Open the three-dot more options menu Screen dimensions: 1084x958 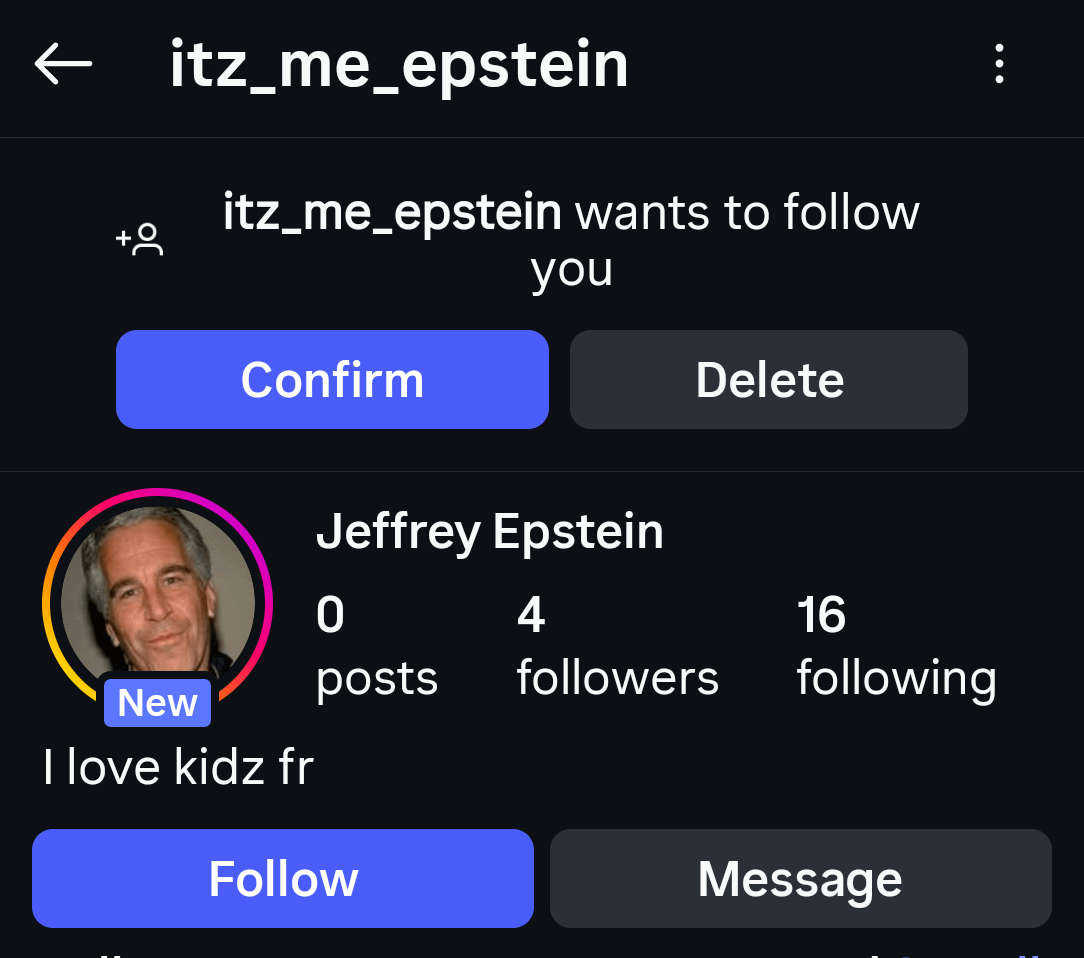point(998,64)
